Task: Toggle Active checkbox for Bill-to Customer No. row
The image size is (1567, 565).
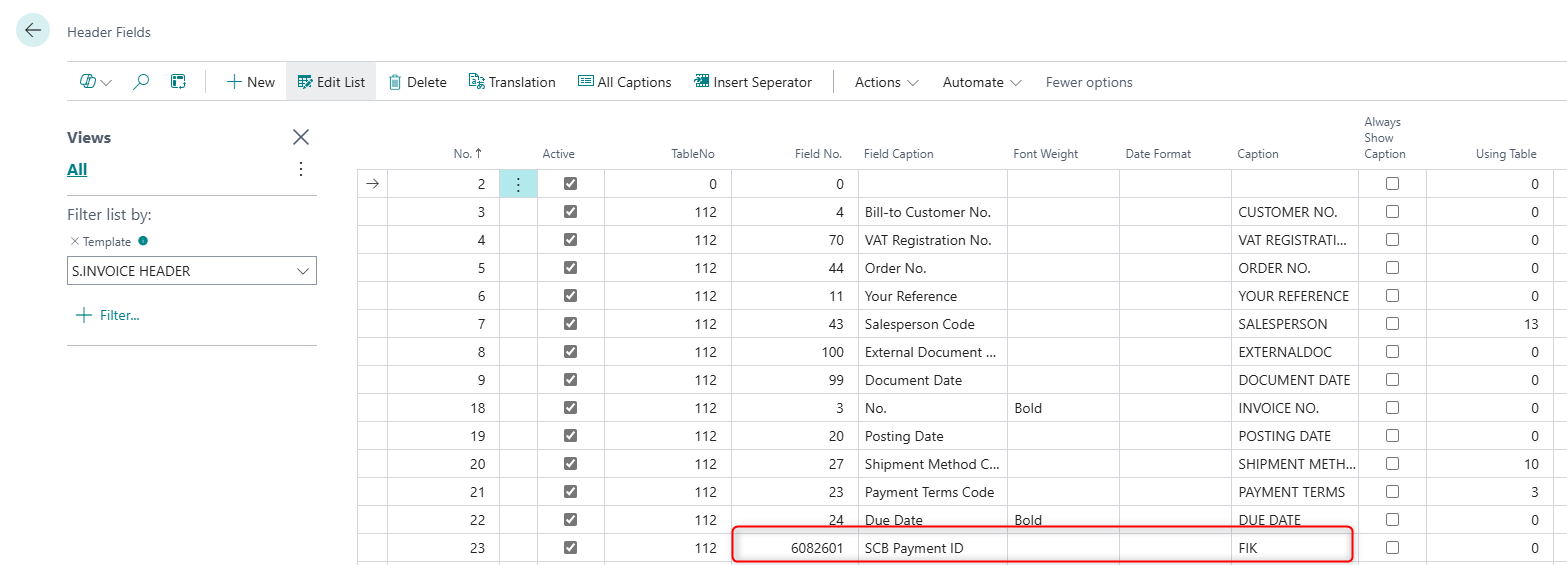Action: click(x=570, y=212)
